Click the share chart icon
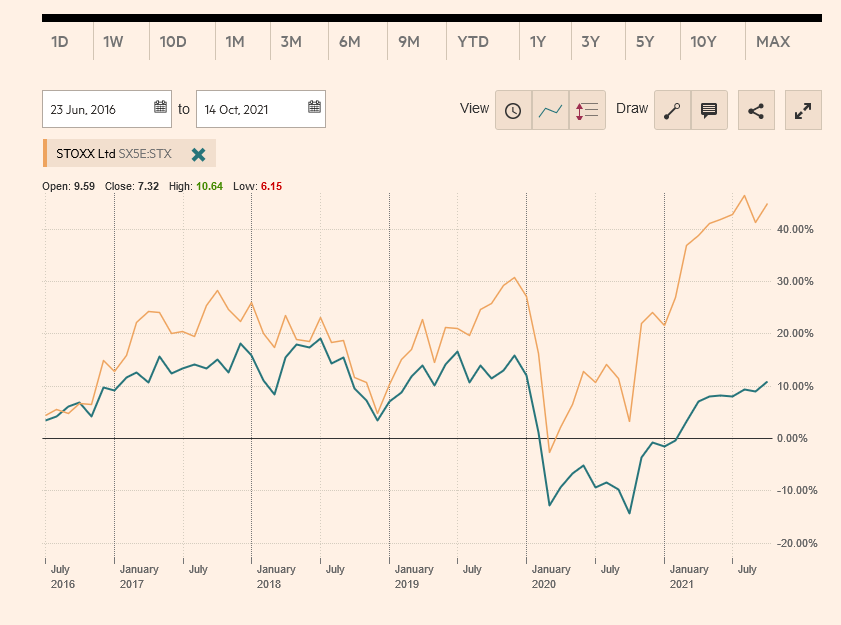Image resolution: width=841 pixels, height=625 pixels. [x=756, y=110]
